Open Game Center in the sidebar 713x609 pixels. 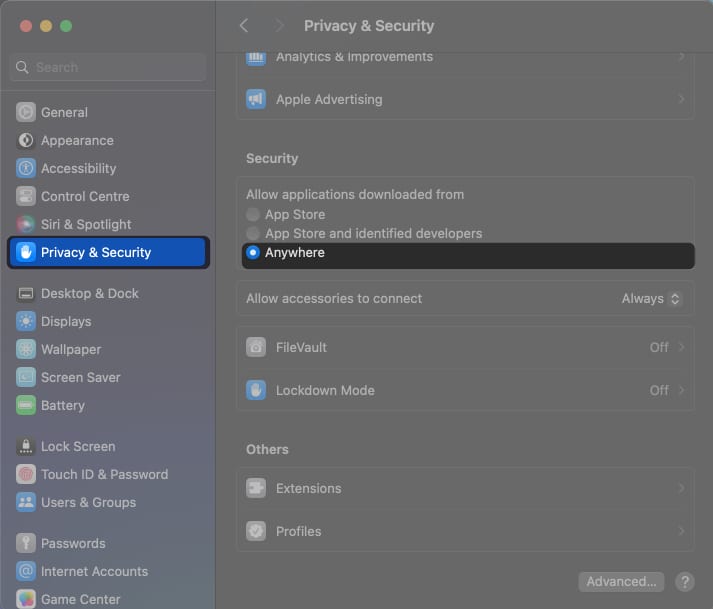tap(108, 599)
